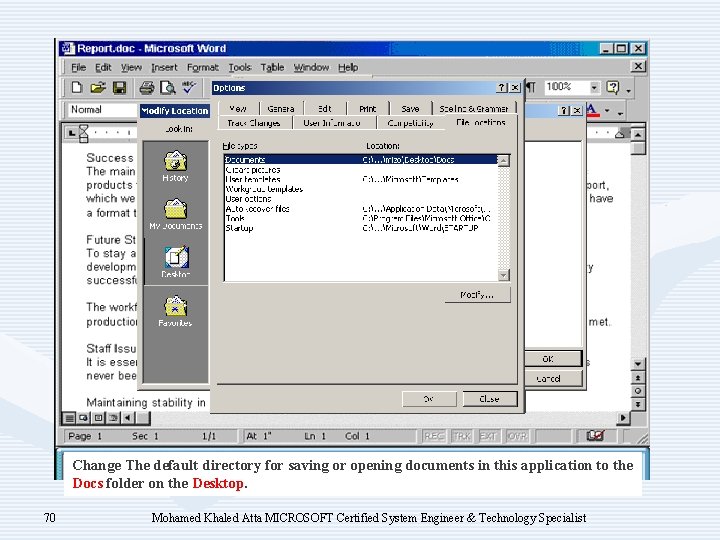Click the Print toolbar icon
The width and height of the screenshot is (720, 540).
(x=147, y=87)
